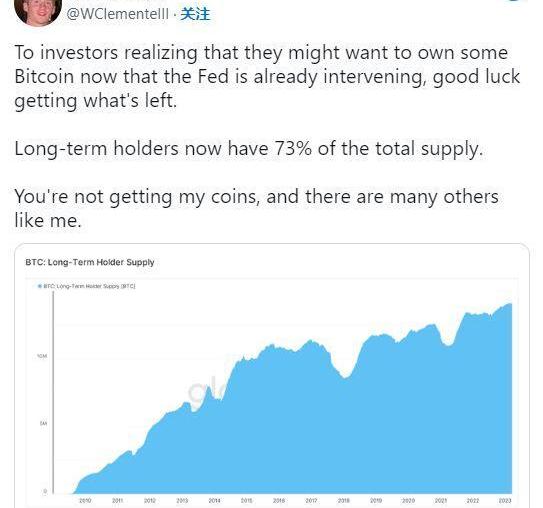Open the Long-Term Holder Supply chart image

click(272, 376)
